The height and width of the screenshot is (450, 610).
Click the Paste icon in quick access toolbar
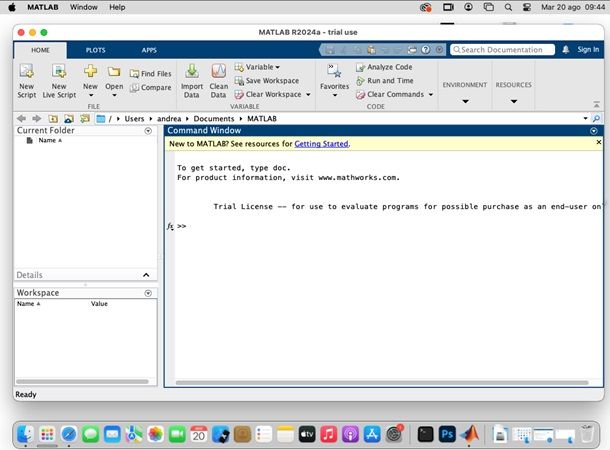point(372,49)
